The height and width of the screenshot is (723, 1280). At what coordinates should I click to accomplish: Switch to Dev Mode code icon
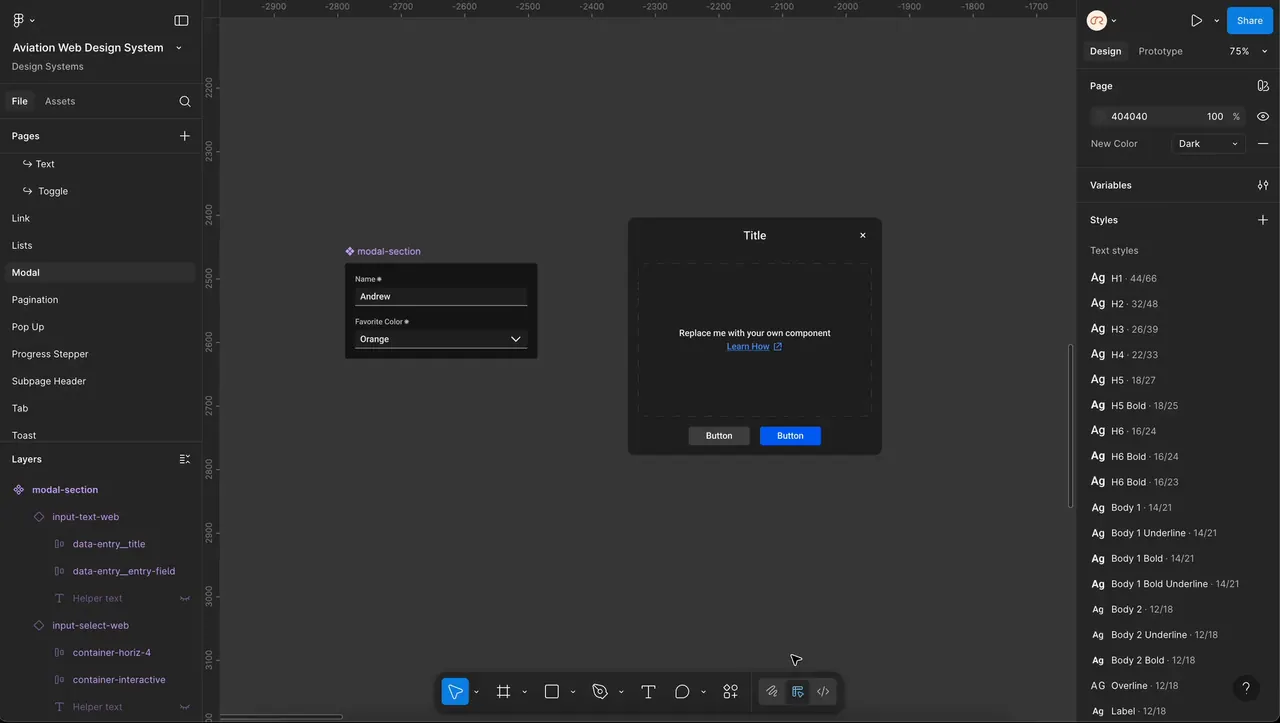pos(823,692)
